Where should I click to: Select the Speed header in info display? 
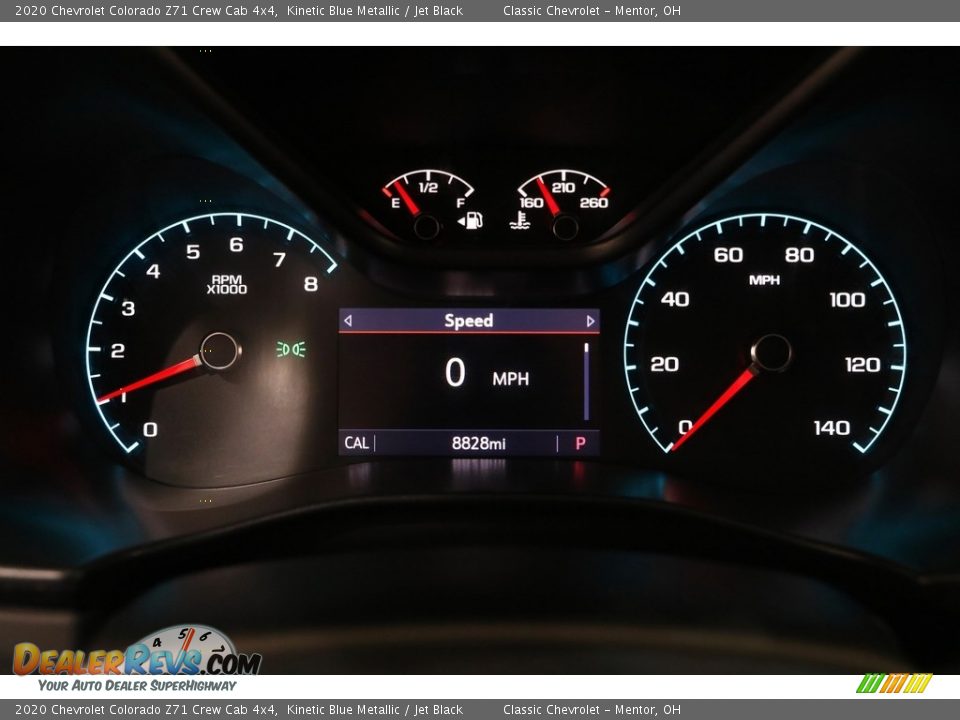point(468,321)
